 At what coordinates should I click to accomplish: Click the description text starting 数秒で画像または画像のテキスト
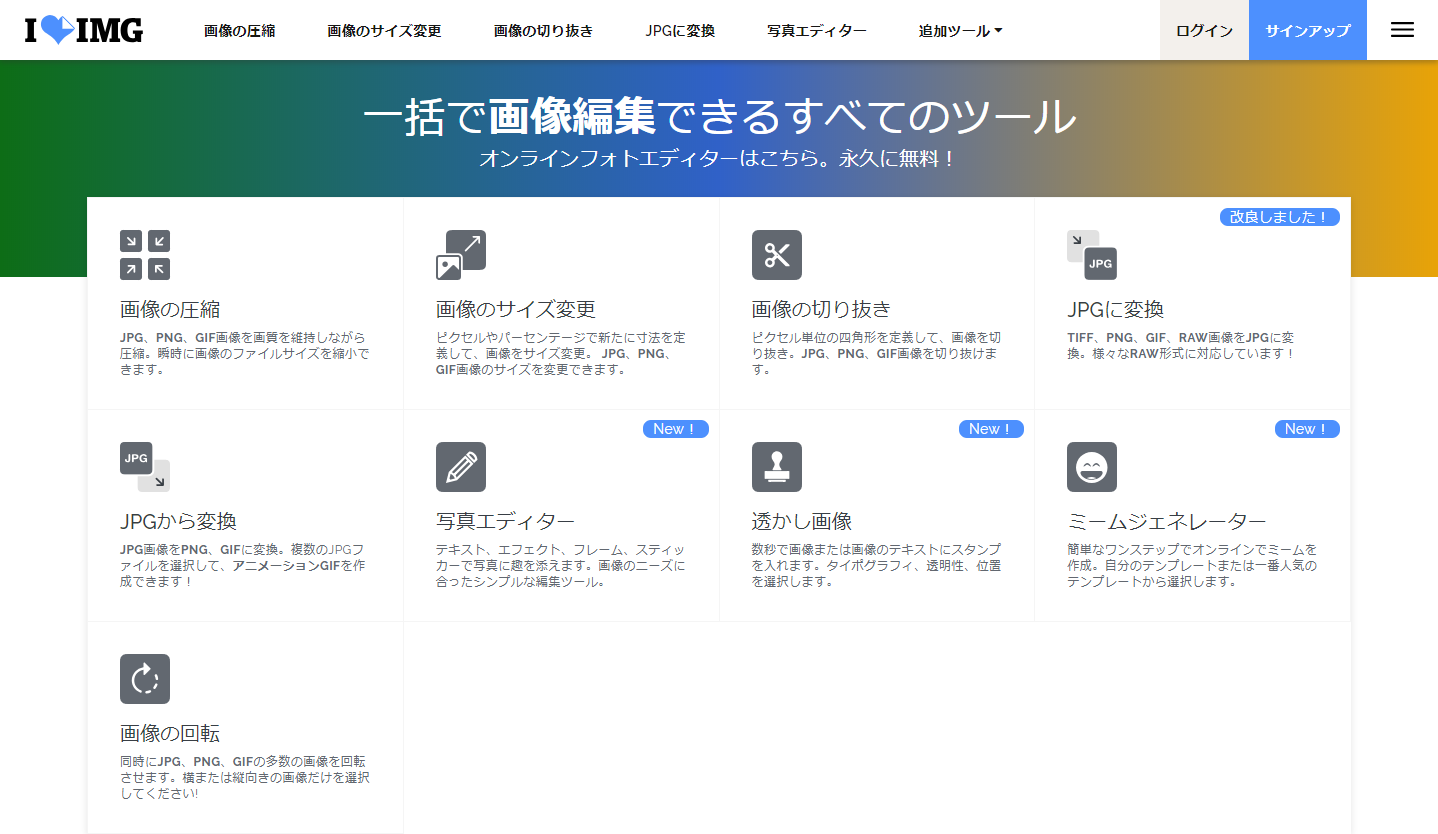pyautogui.click(x=876, y=566)
